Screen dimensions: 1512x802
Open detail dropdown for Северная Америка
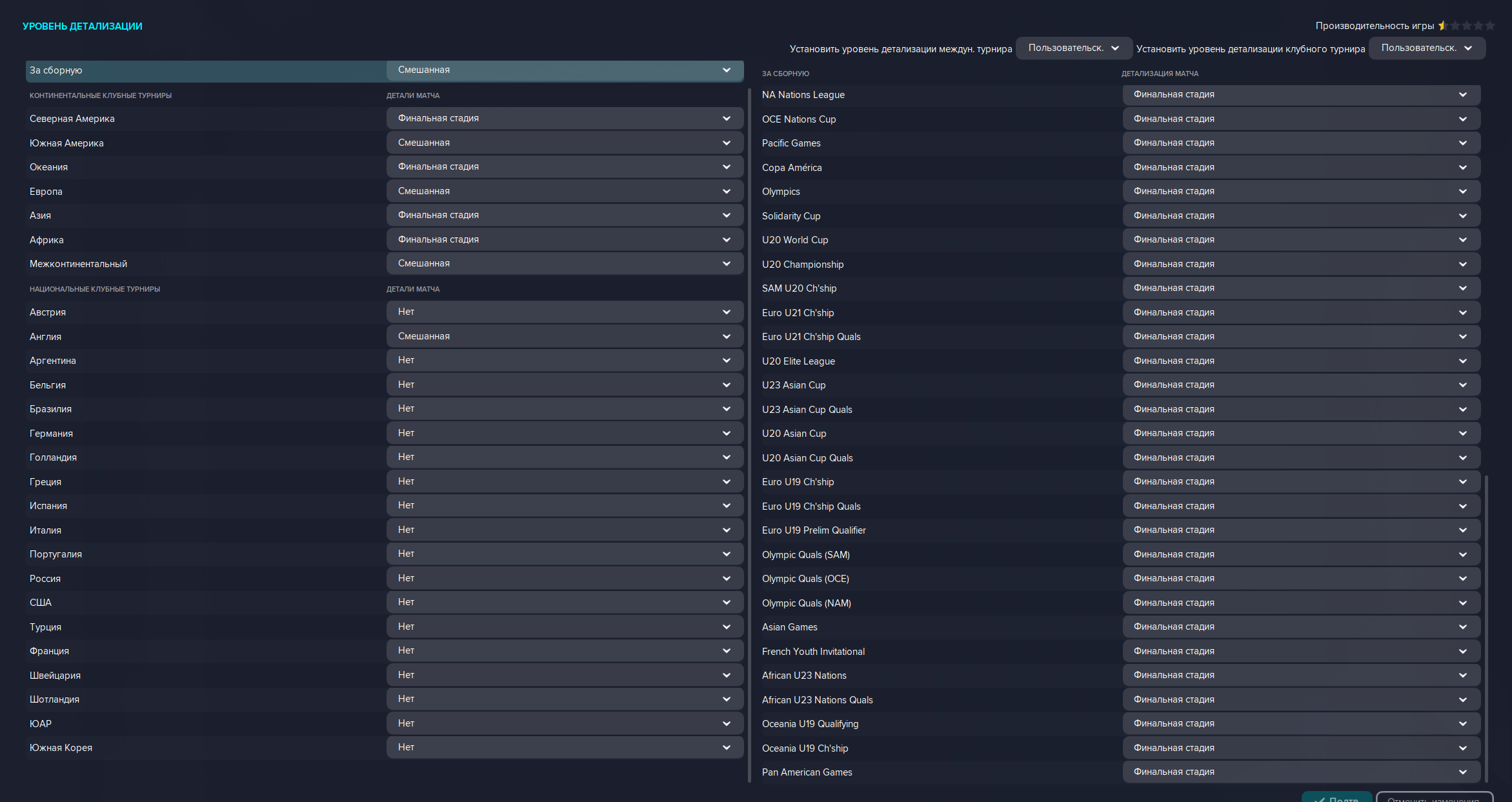point(564,119)
